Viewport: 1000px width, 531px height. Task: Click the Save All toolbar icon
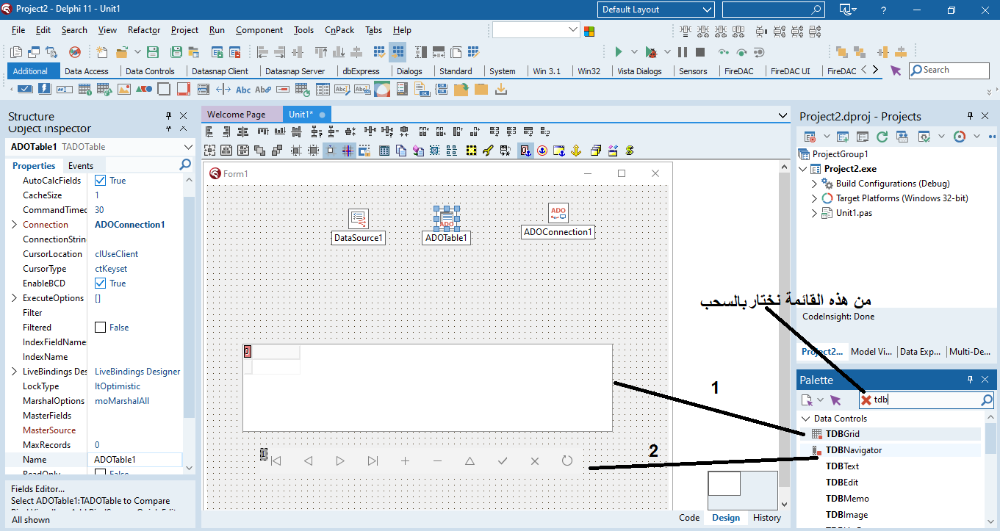click(x=176, y=52)
